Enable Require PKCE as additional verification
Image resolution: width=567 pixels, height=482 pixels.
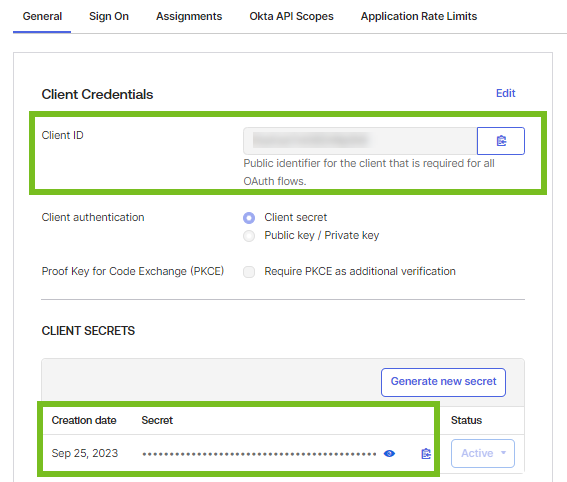tap(249, 272)
